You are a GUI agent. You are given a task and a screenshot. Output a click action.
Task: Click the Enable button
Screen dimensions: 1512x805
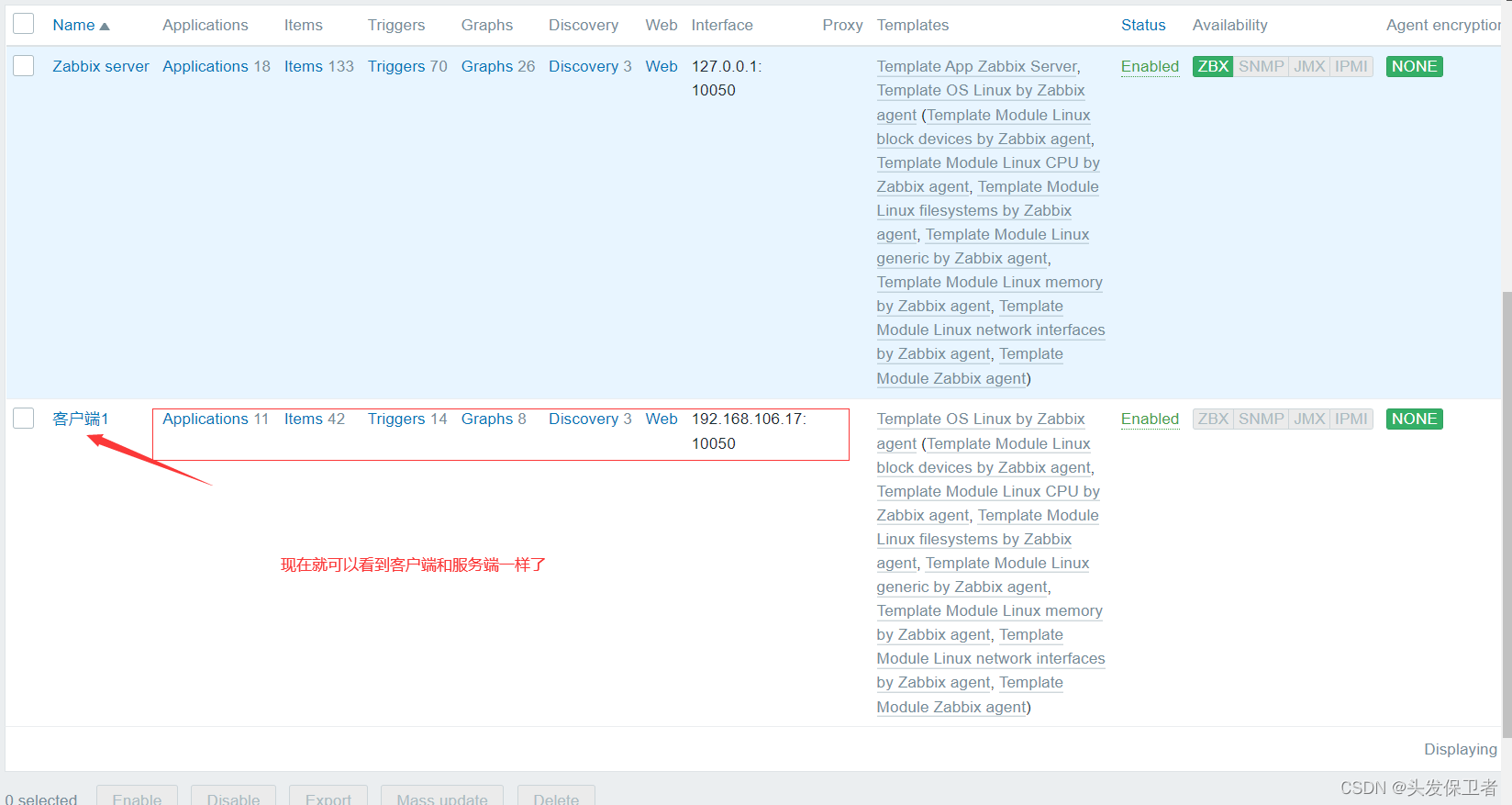click(x=137, y=797)
